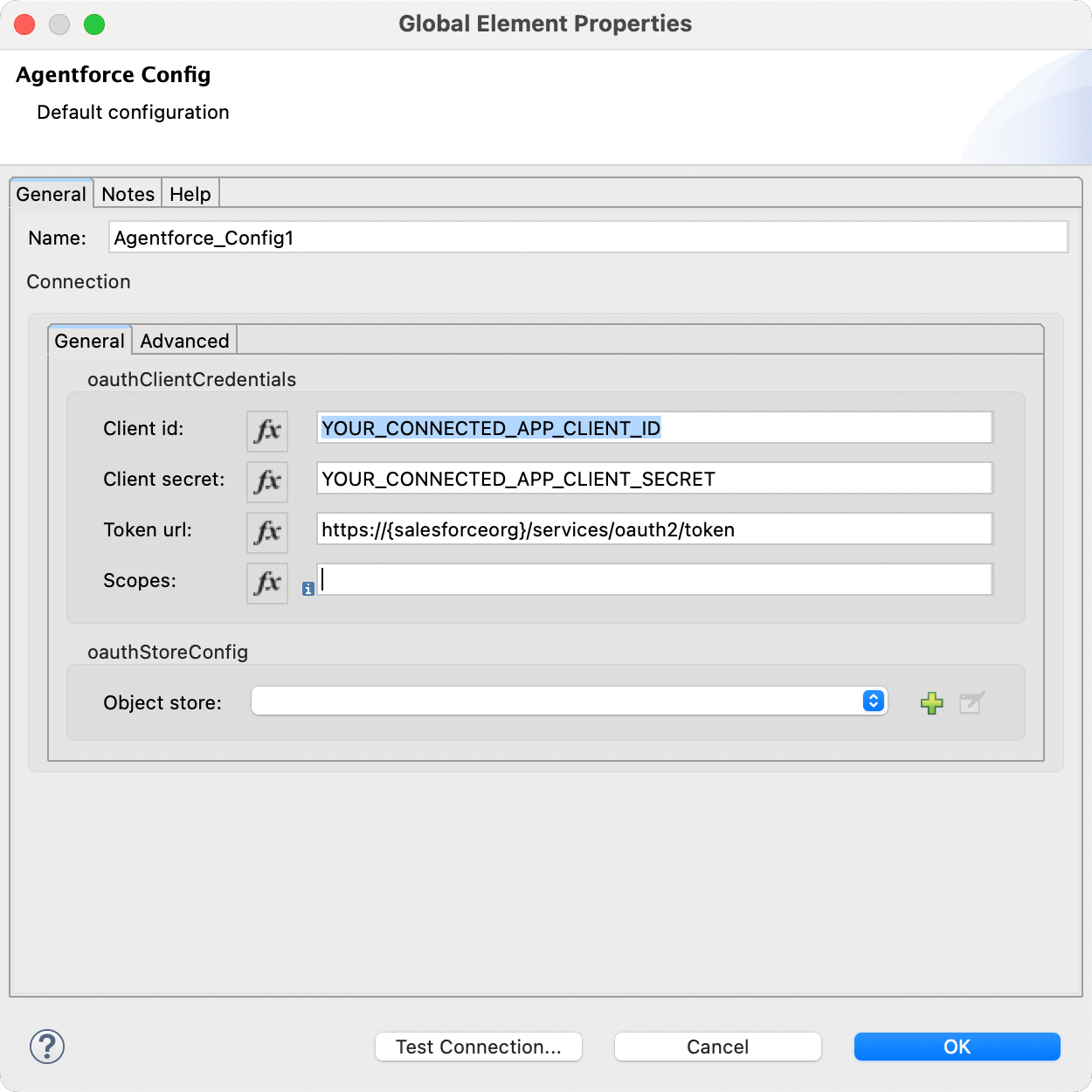The image size is (1092, 1092).
Task: Switch to the Help tab
Action: tap(190, 194)
